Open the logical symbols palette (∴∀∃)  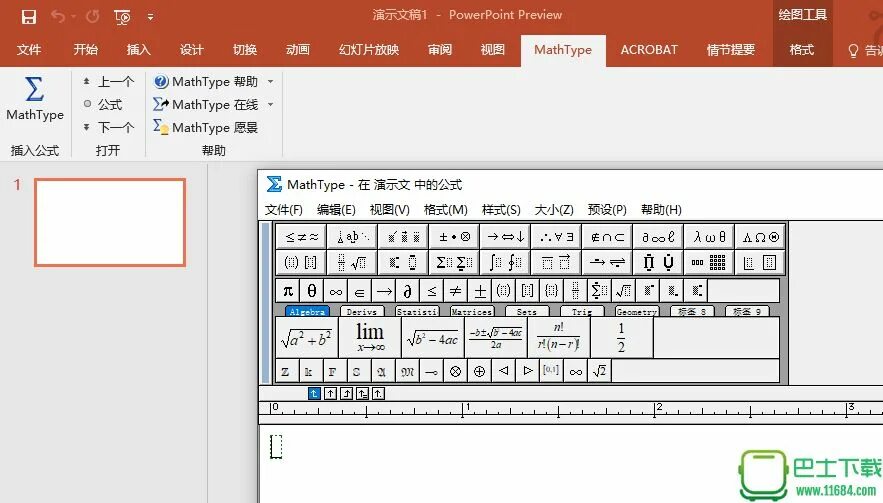click(x=556, y=237)
